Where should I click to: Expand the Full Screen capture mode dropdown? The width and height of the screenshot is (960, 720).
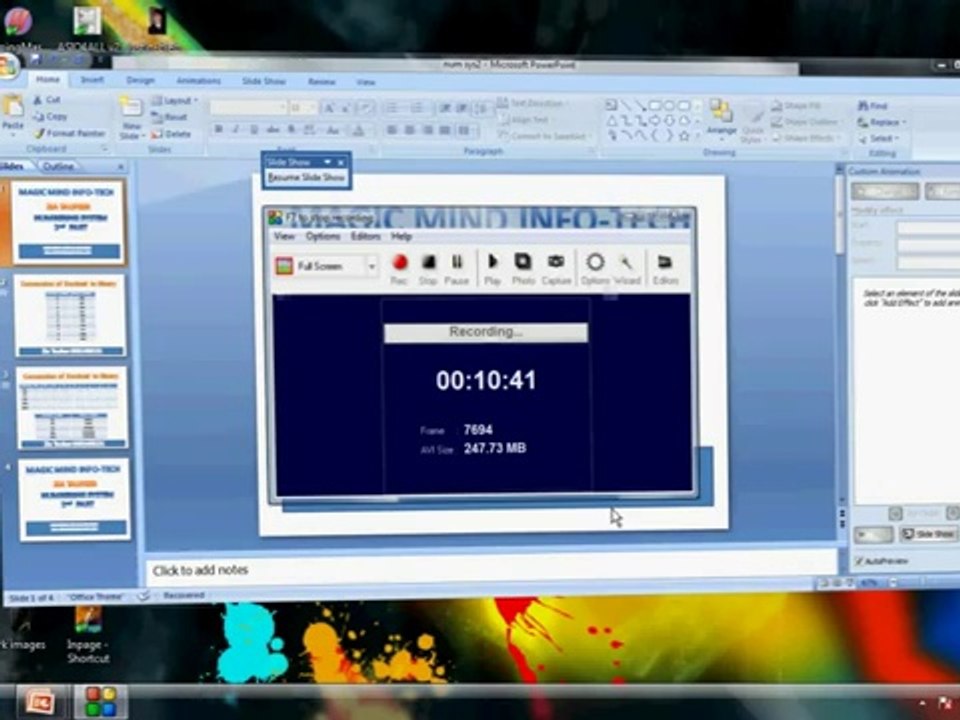(371, 266)
